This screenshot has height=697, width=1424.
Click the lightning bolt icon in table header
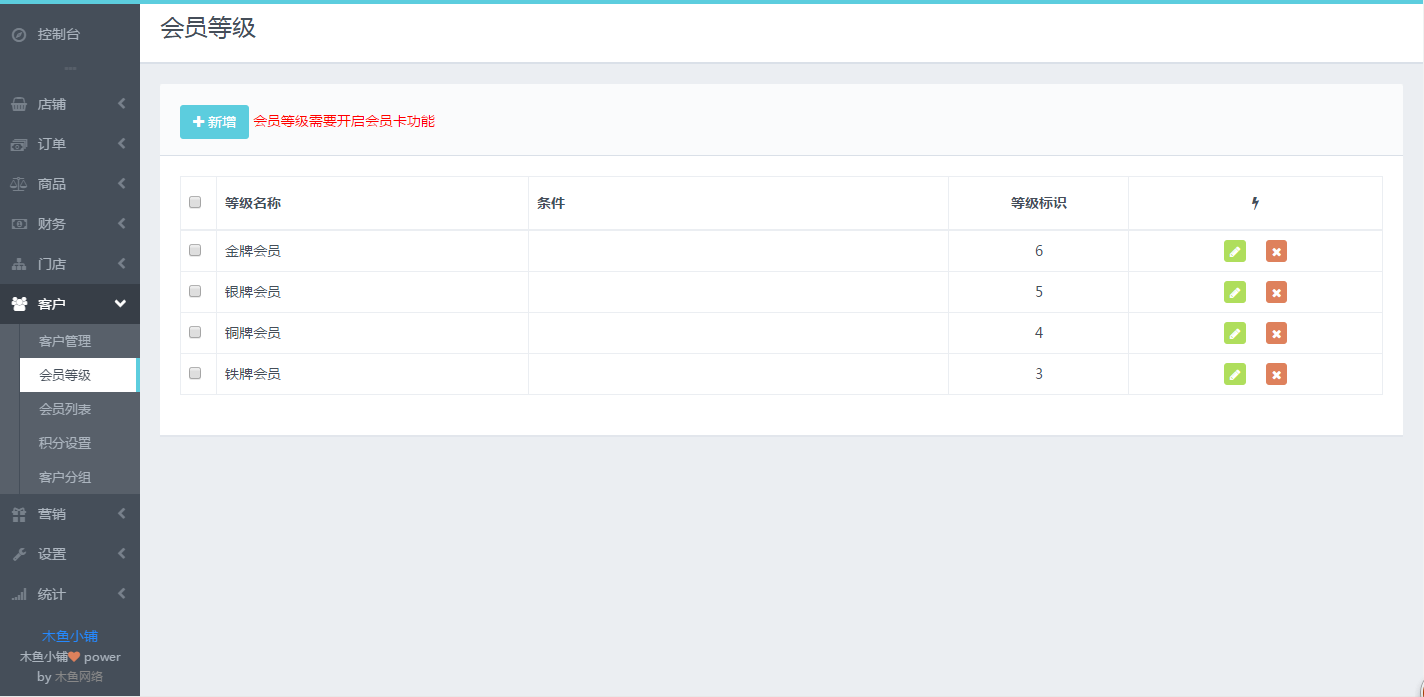(1255, 203)
